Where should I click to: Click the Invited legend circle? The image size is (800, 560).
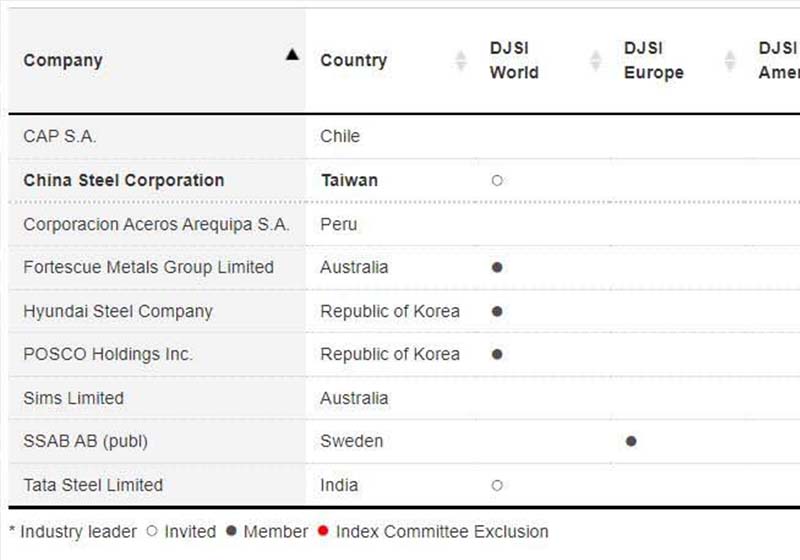pyautogui.click(x=152, y=531)
